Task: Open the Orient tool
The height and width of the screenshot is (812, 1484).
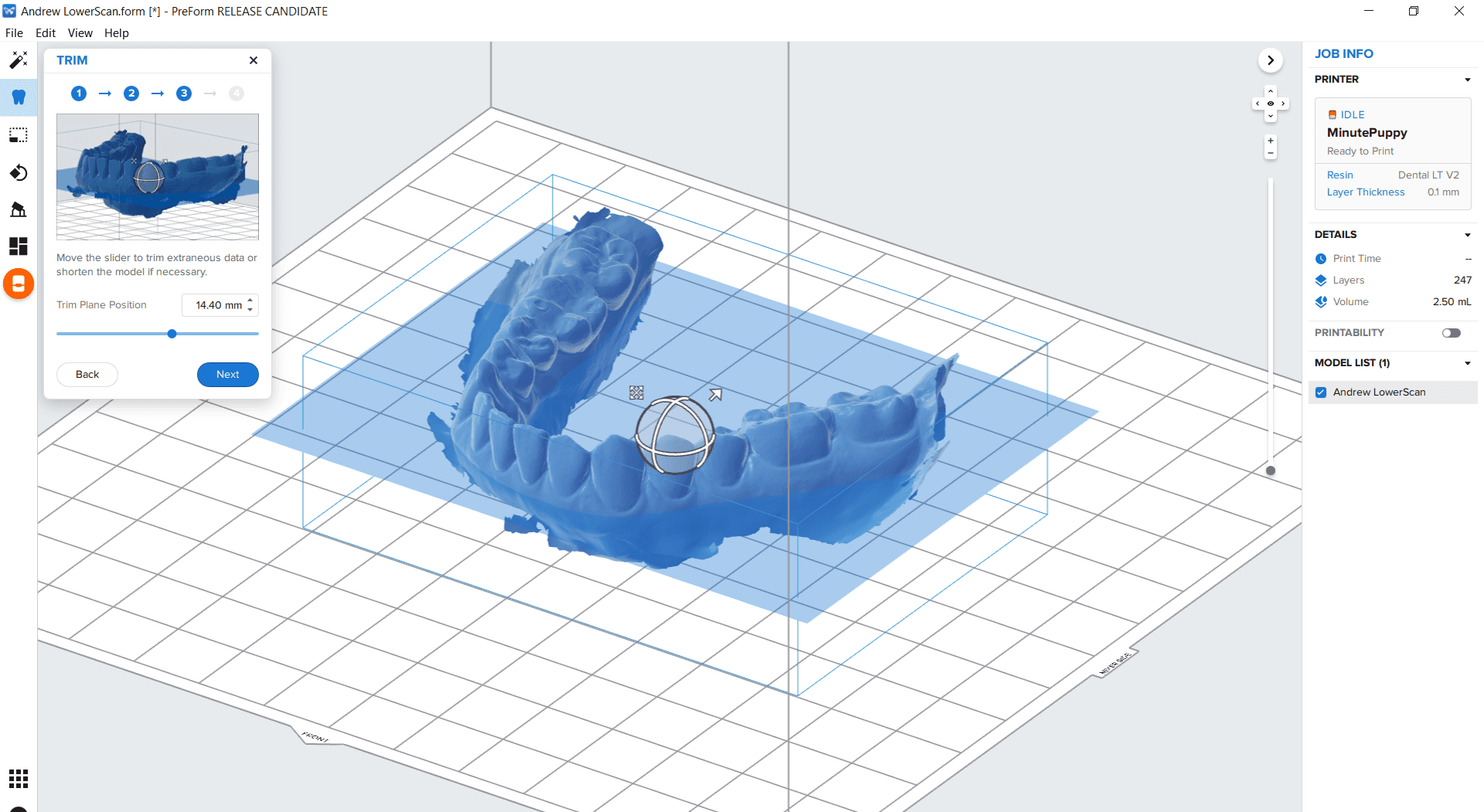Action: [x=18, y=172]
